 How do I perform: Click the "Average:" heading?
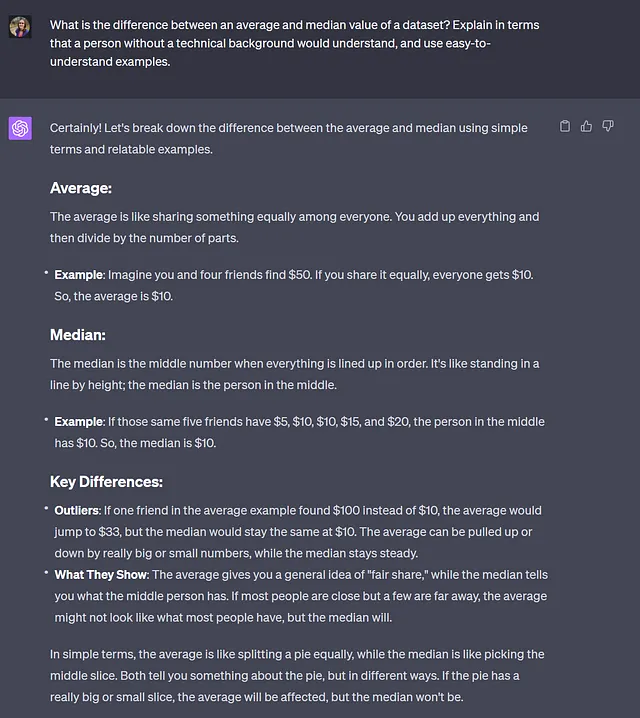81,188
